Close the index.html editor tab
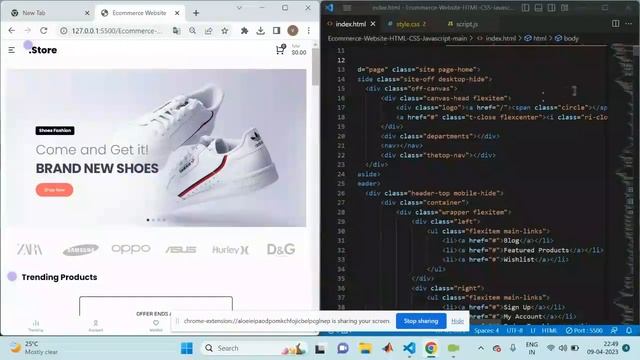The image size is (640, 360). (x=373, y=24)
